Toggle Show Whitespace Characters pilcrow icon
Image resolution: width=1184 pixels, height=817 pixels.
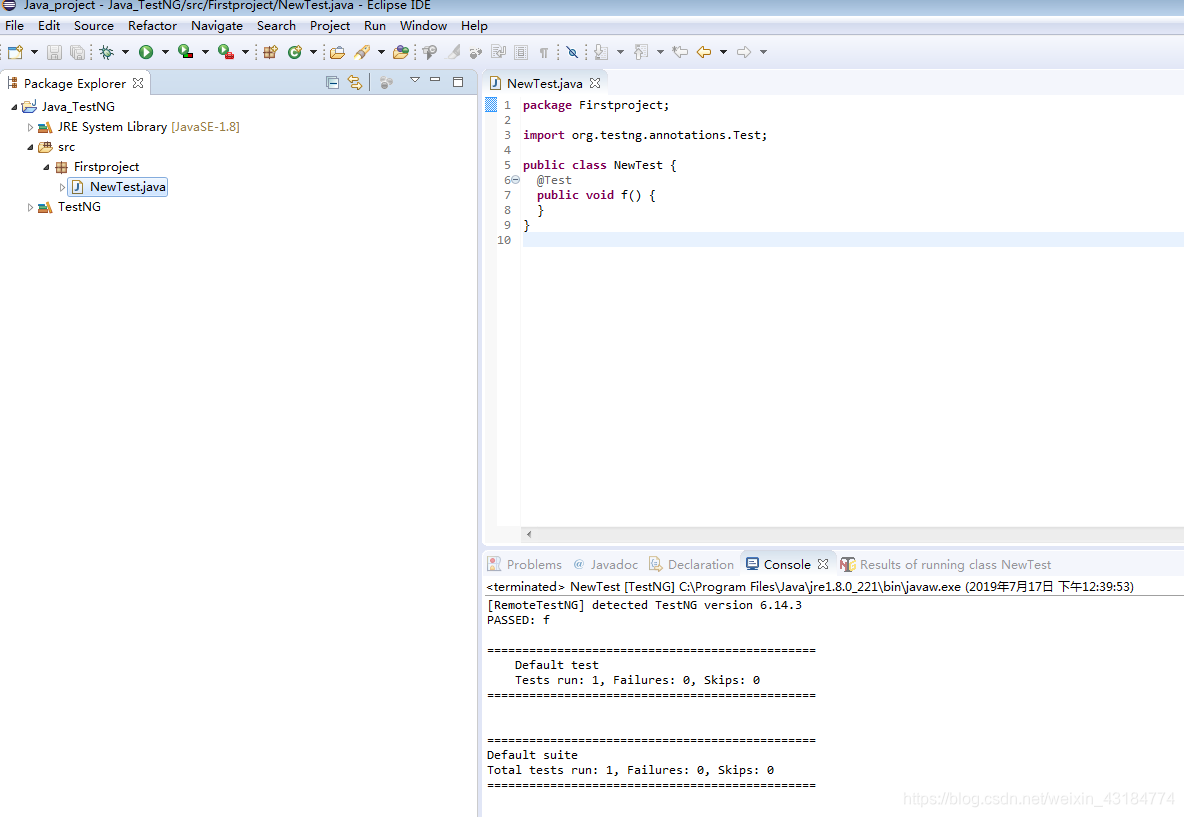click(544, 52)
